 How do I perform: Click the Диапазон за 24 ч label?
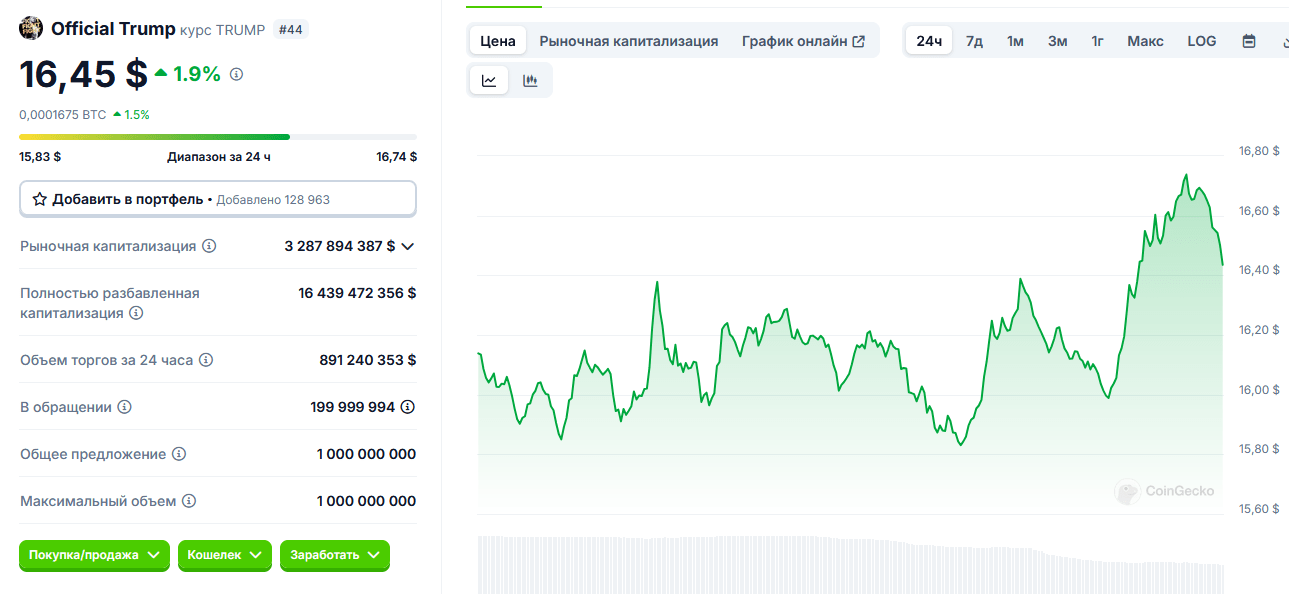pyautogui.click(x=219, y=156)
